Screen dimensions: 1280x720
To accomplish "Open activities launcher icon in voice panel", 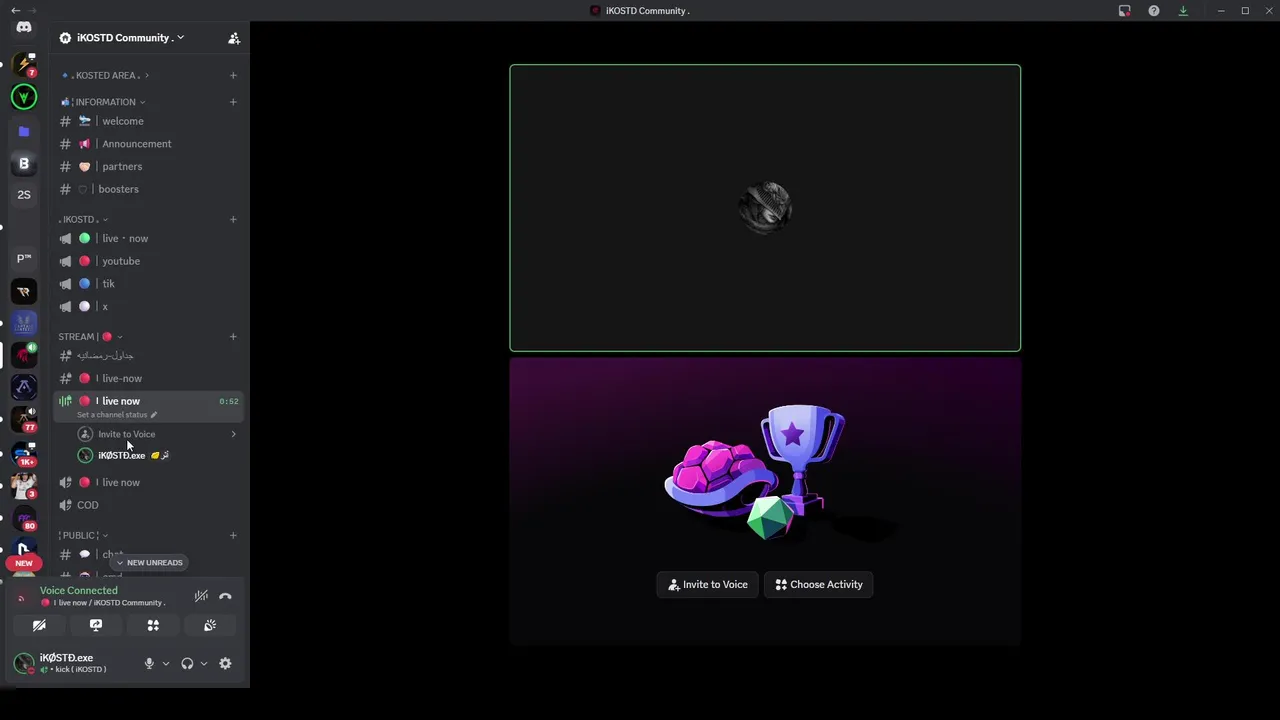I will (x=153, y=625).
